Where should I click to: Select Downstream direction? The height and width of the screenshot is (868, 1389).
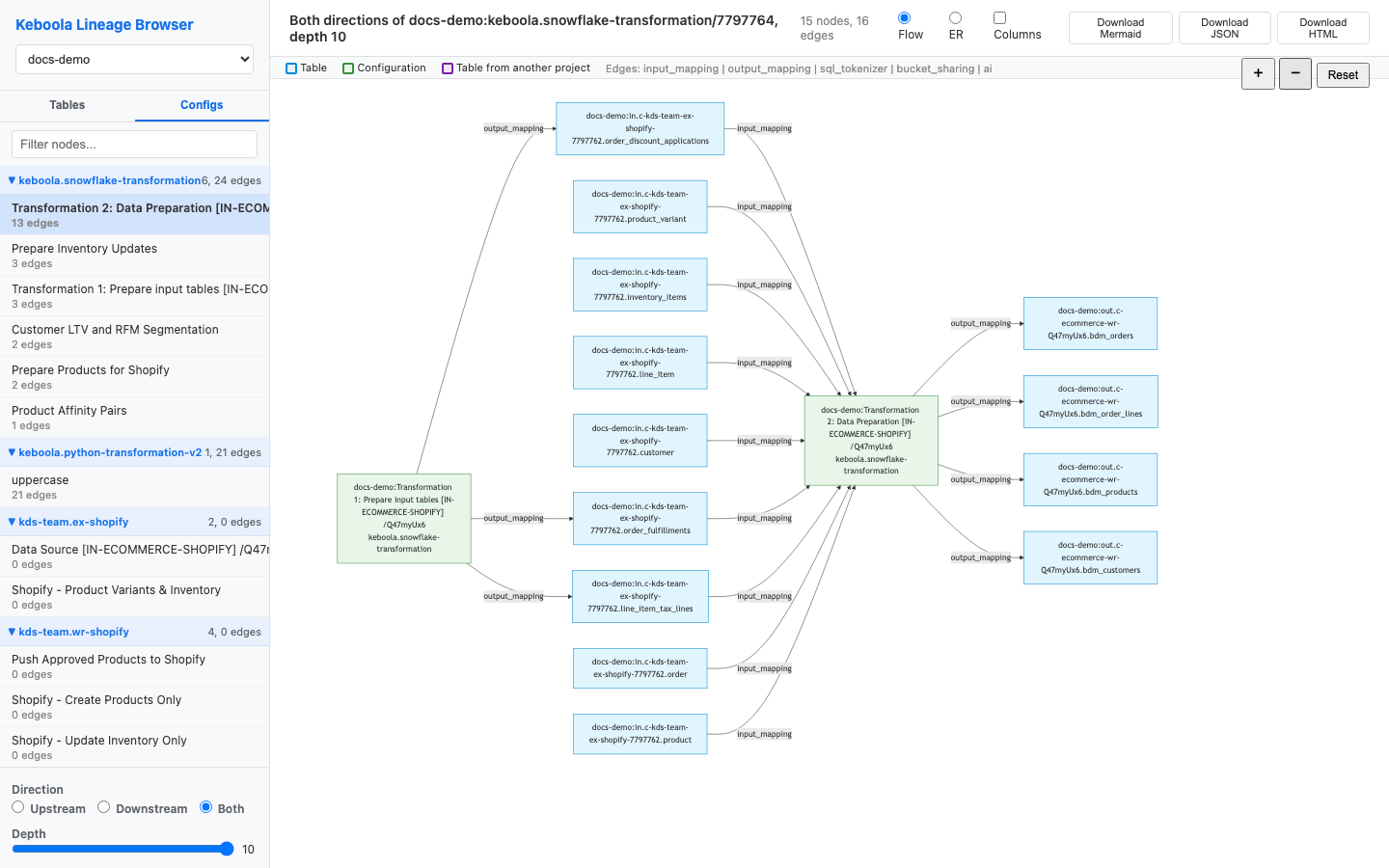(103, 807)
